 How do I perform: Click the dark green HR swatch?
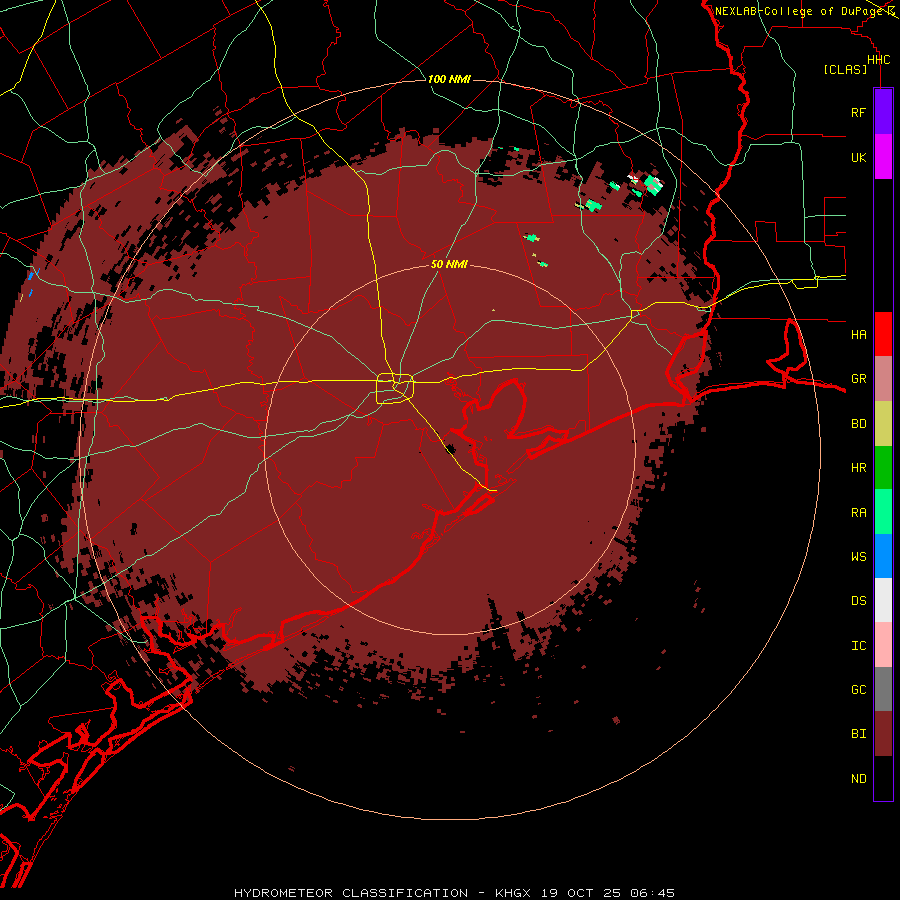[x=883, y=467]
